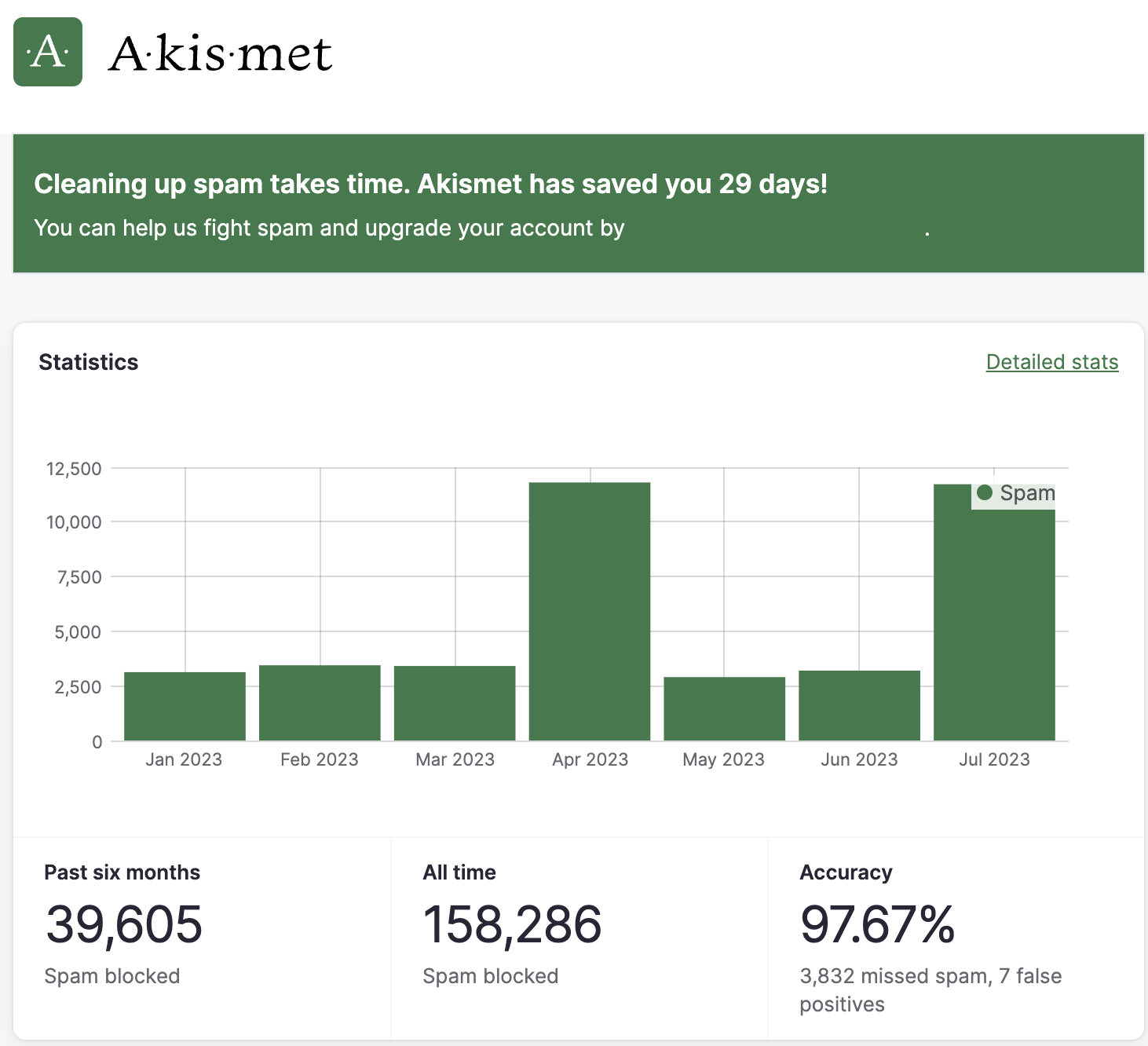Viewport: 1148px width, 1046px height.
Task: Click the Akismet wordmark text
Action: coord(221,53)
